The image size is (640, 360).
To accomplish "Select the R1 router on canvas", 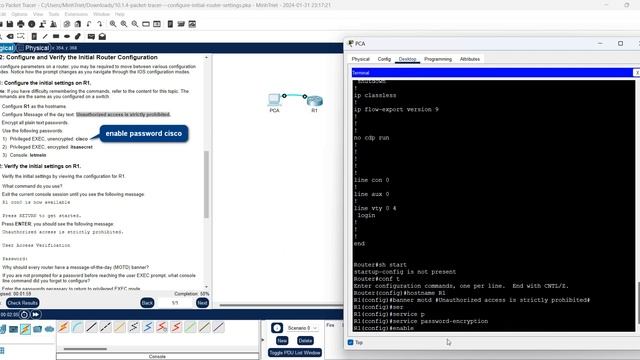I will pyautogui.click(x=315, y=100).
